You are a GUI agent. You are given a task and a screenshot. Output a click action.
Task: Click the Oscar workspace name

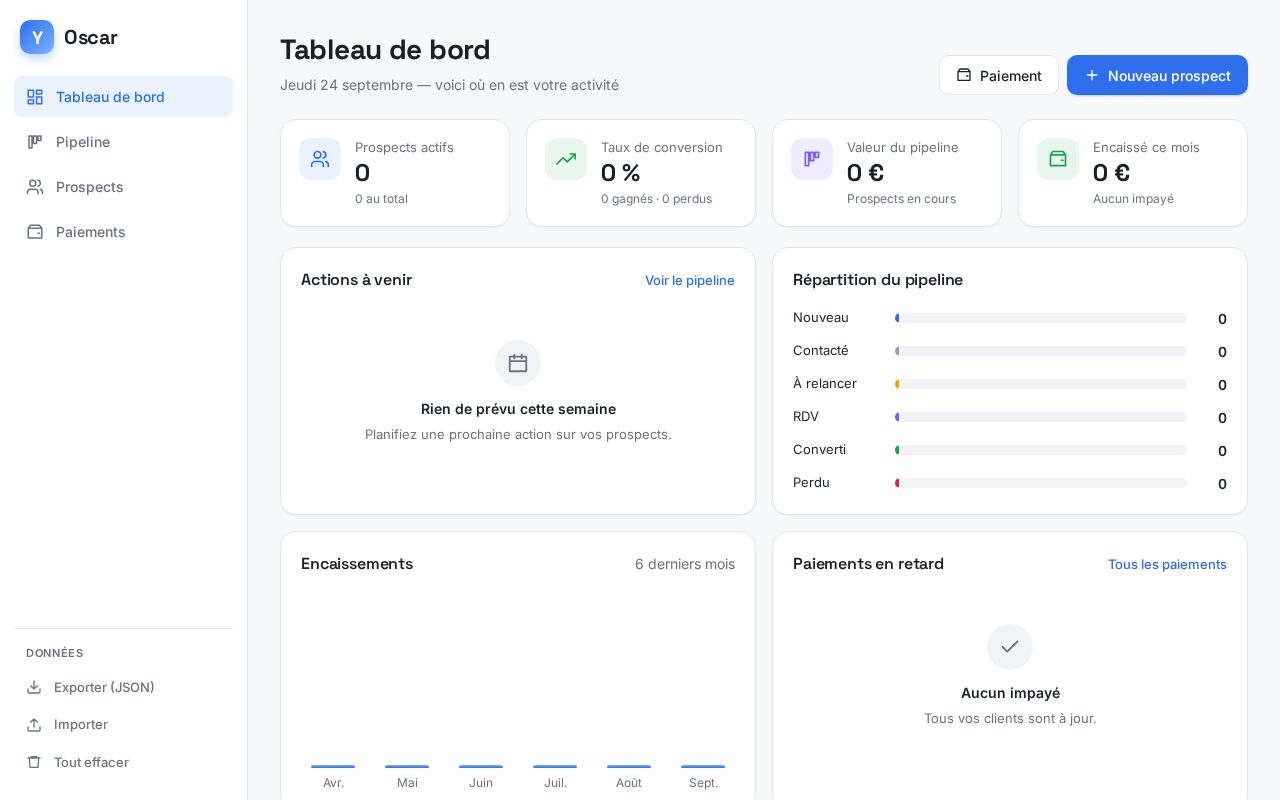point(91,37)
